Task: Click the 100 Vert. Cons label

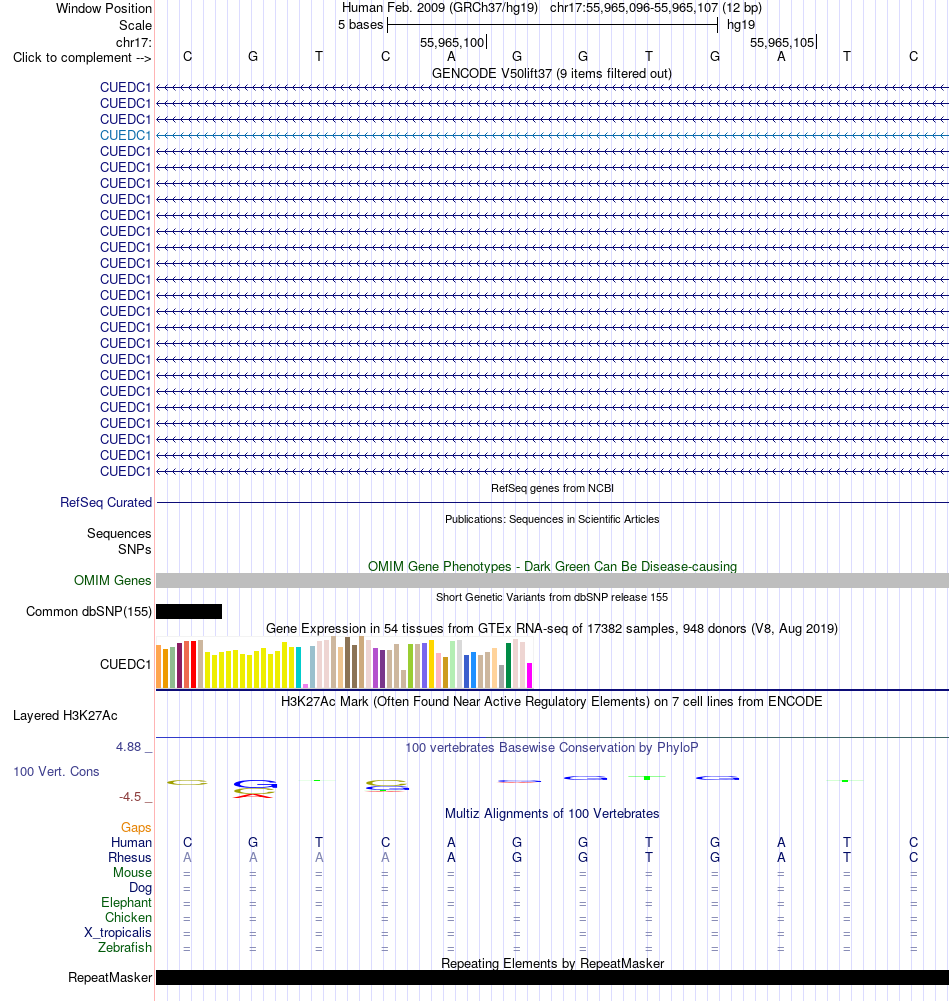Action: (56, 771)
